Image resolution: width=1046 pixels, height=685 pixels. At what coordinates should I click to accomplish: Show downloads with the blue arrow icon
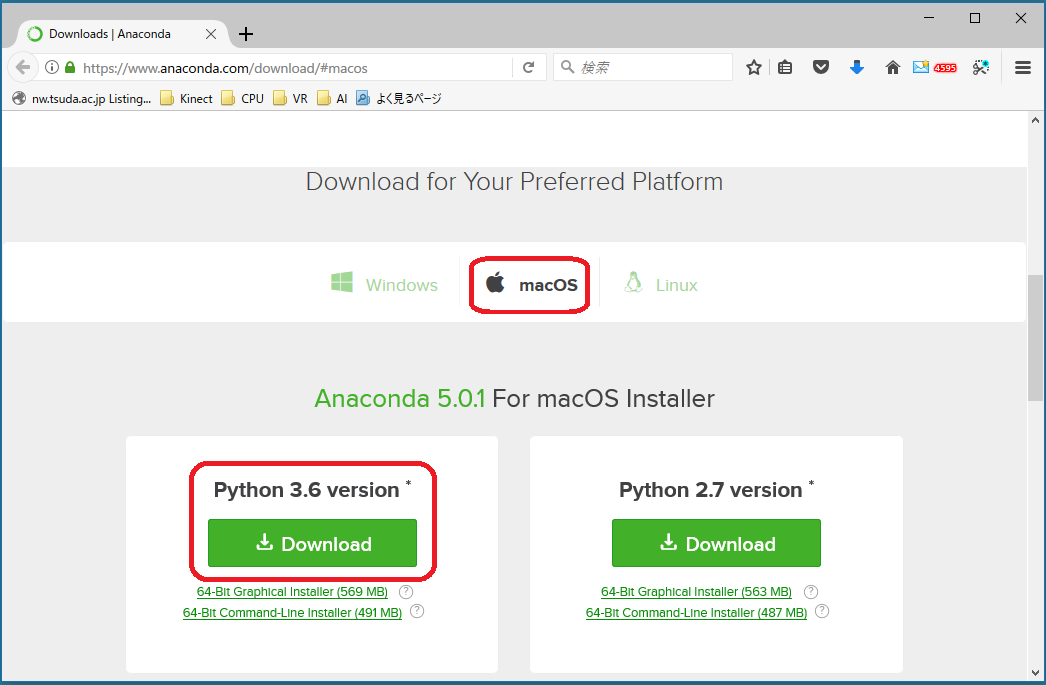click(x=856, y=68)
